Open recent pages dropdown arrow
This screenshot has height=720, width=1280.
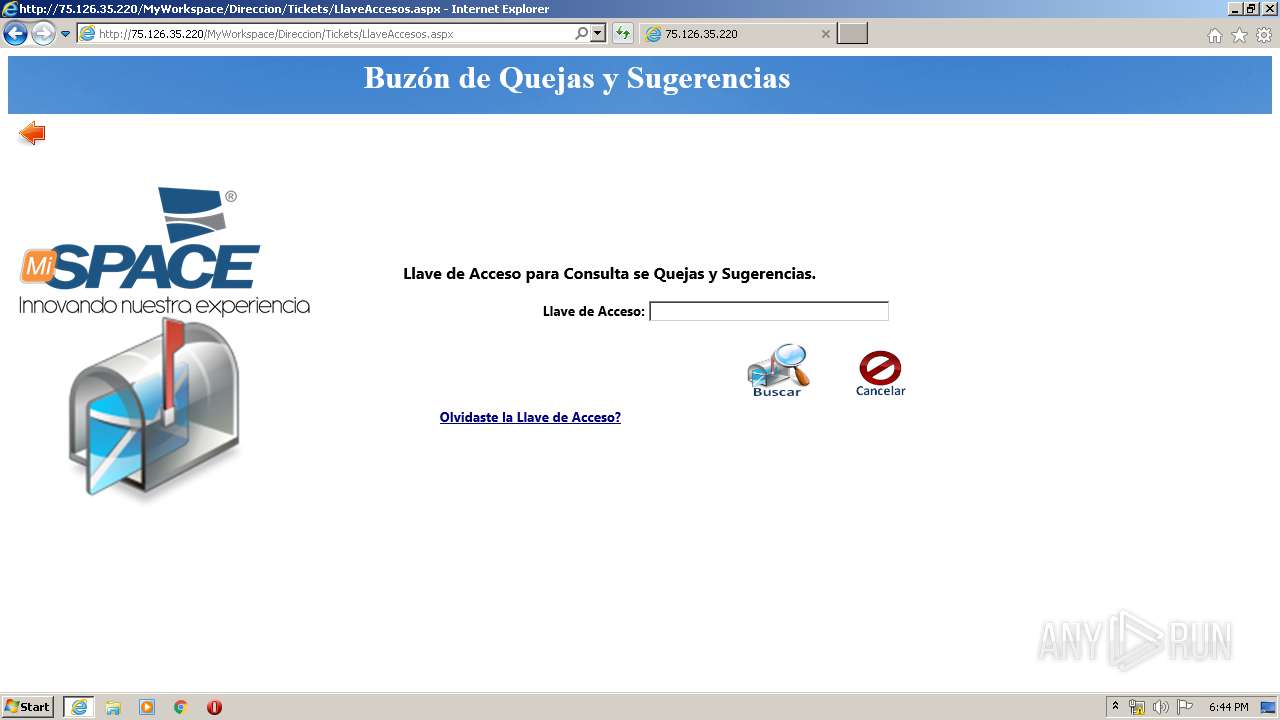(x=66, y=34)
